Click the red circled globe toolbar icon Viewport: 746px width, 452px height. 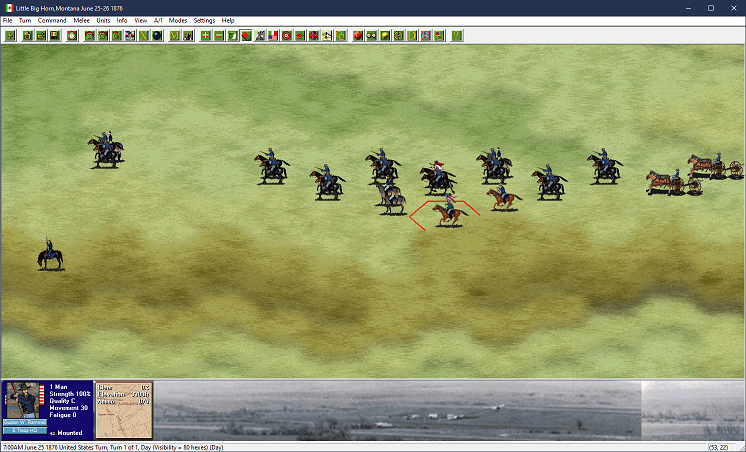(426, 36)
